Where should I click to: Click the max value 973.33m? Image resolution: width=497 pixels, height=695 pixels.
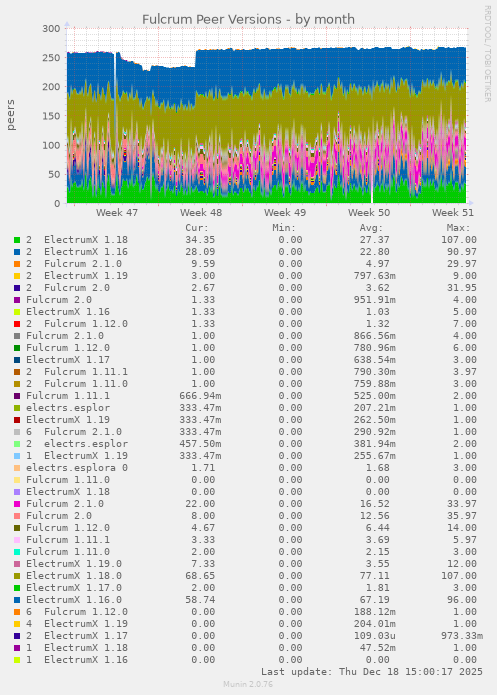coord(462,636)
